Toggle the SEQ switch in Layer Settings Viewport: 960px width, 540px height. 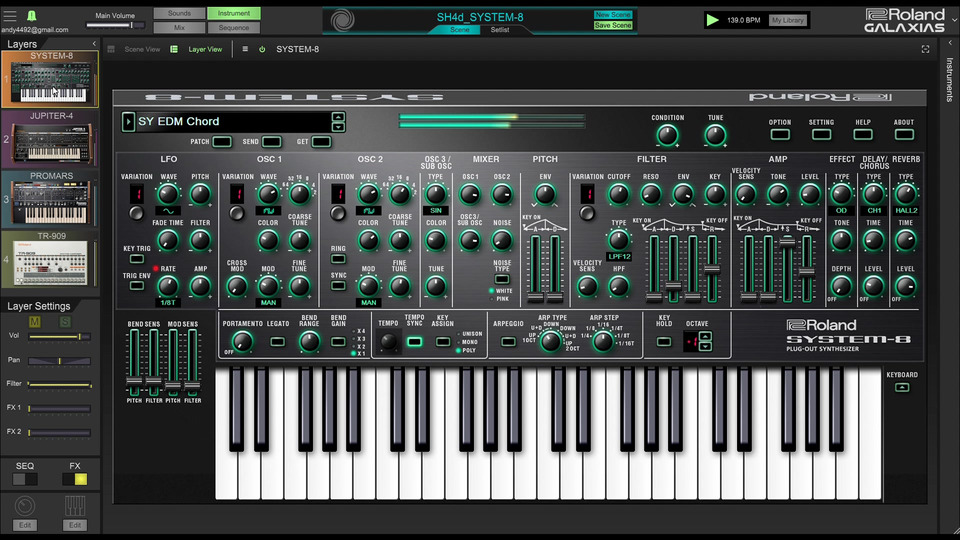(x=25, y=479)
